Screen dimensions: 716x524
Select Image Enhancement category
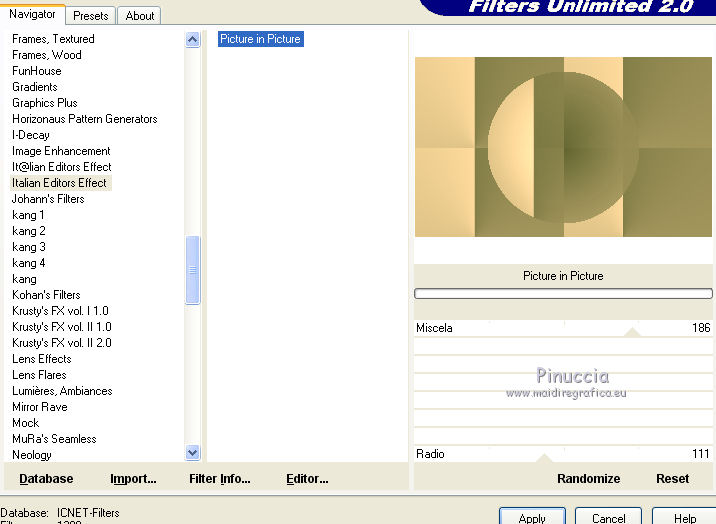pos(61,151)
